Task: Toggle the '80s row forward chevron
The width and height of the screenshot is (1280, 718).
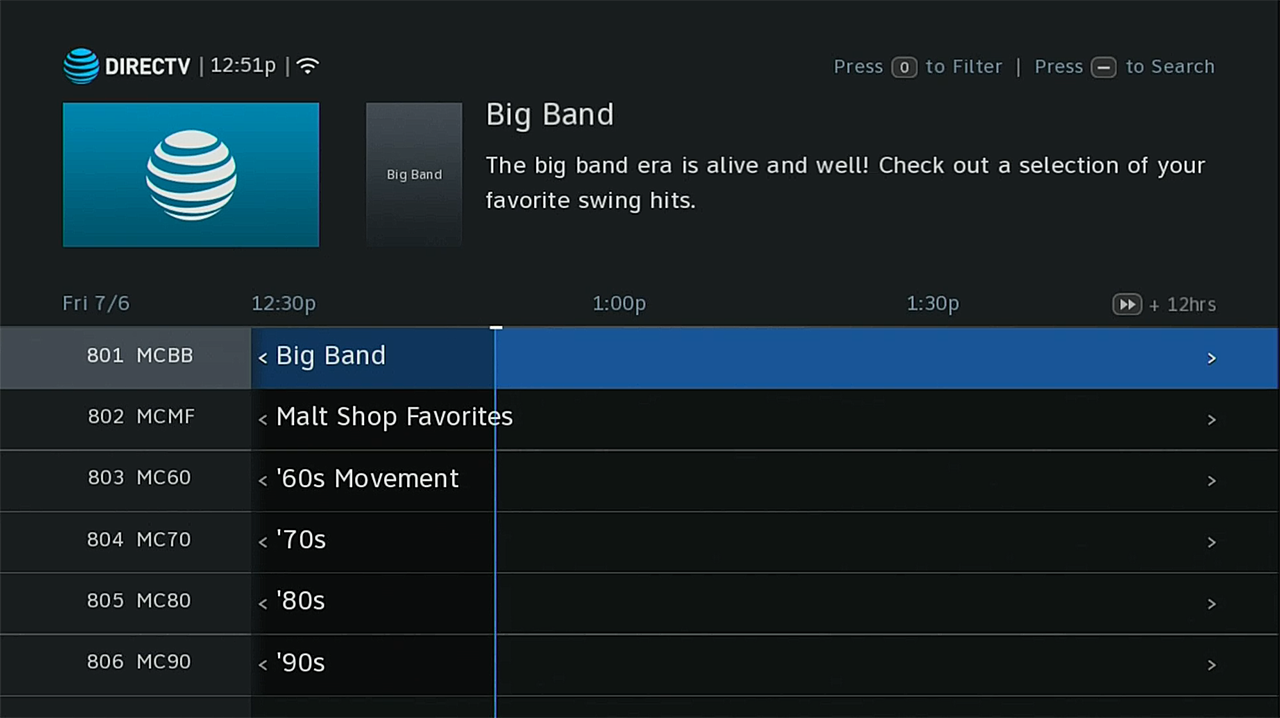Action: coord(1211,603)
